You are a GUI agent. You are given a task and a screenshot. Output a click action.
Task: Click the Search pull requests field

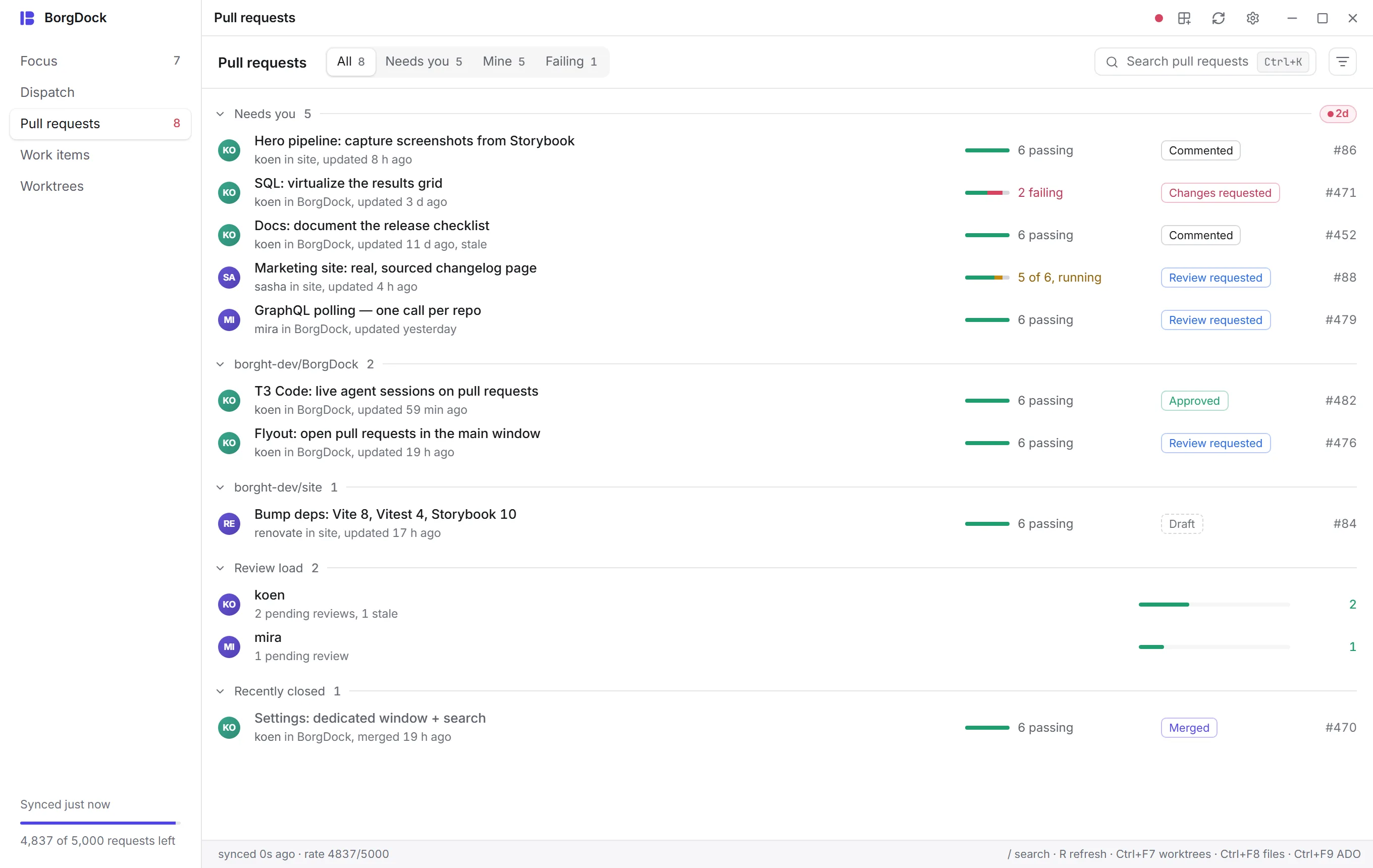(x=1205, y=62)
